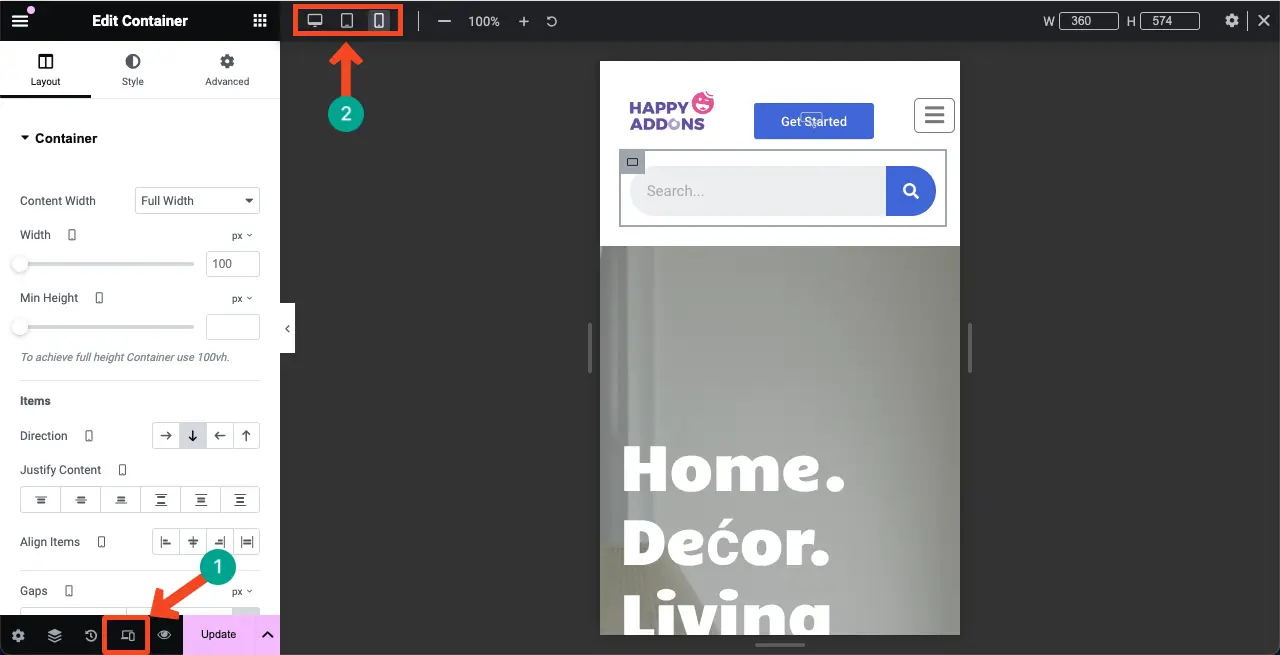Click the Happy Addons logo
Screen dimensions: 1280x655
coord(672,111)
